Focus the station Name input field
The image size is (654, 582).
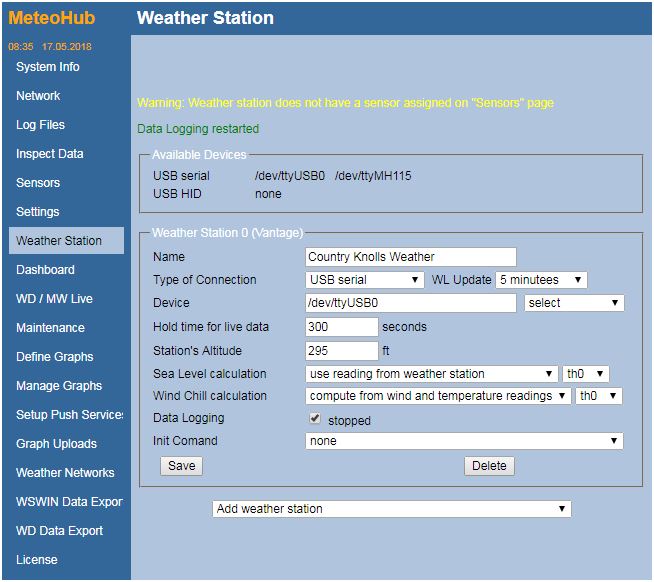(411, 257)
